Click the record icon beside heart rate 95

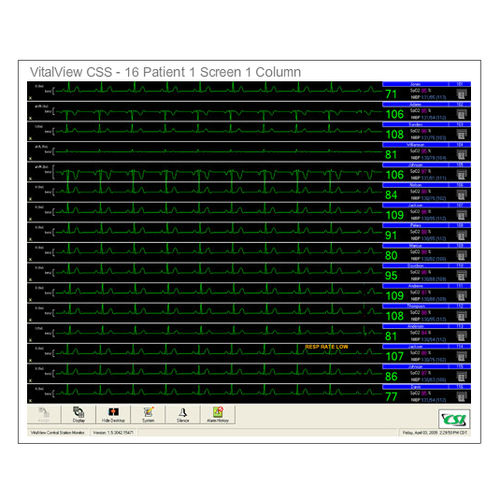[461, 276]
